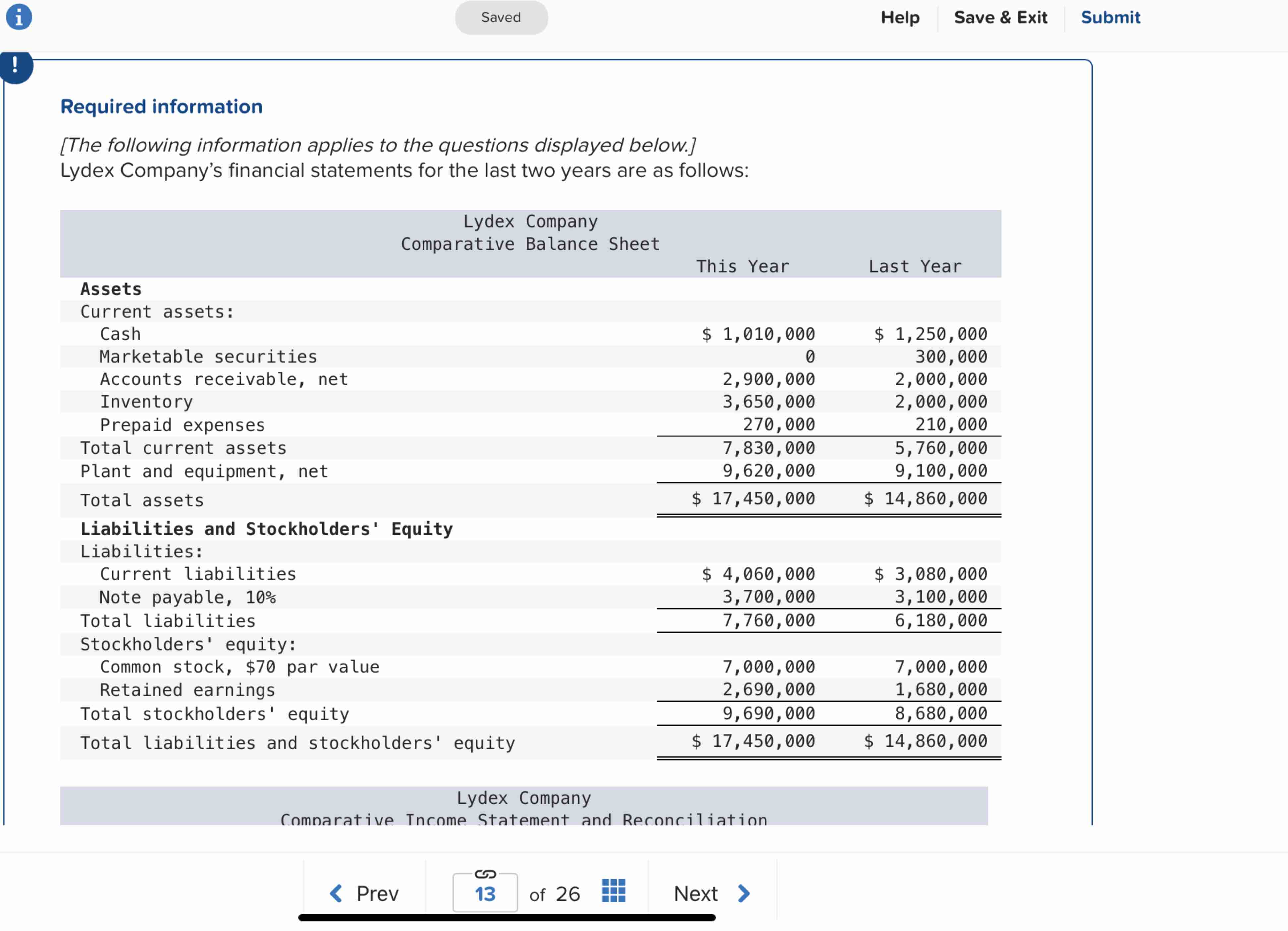This screenshot has height=931, width=1288.
Task: Click the right chevron beside Next
Action: tap(744, 893)
